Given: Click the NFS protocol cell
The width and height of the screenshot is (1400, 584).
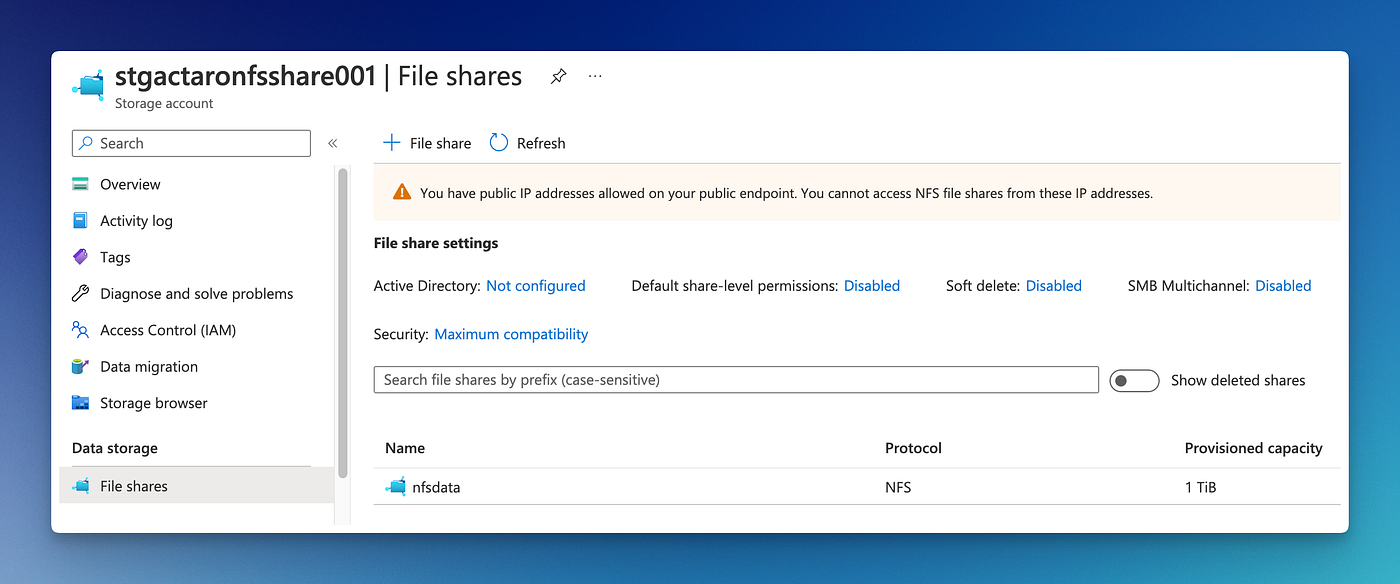Looking at the screenshot, I should tap(898, 487).
